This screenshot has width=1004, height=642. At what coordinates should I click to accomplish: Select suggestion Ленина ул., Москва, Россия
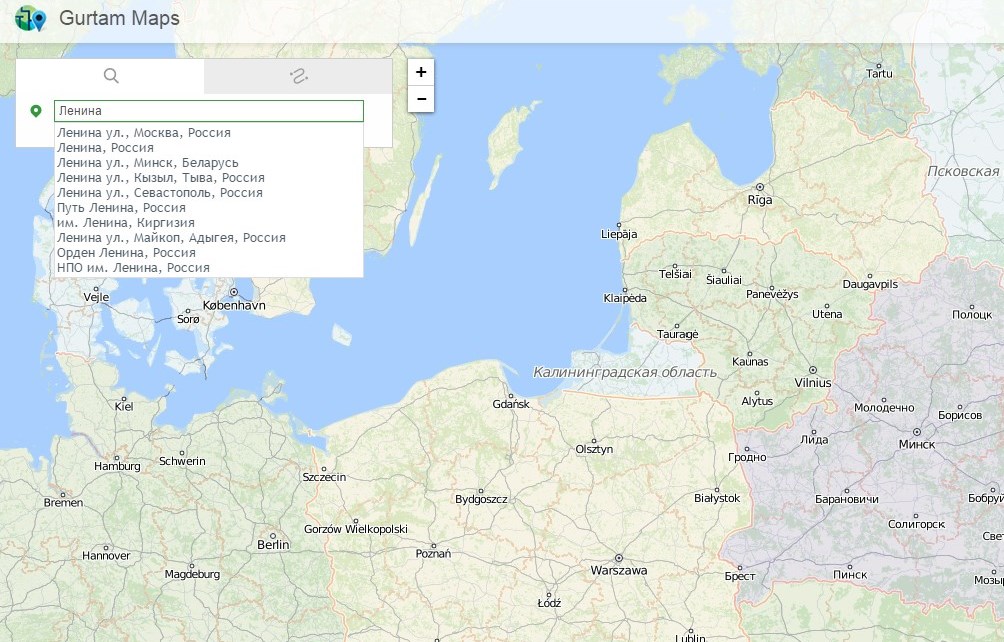(144, 133)
